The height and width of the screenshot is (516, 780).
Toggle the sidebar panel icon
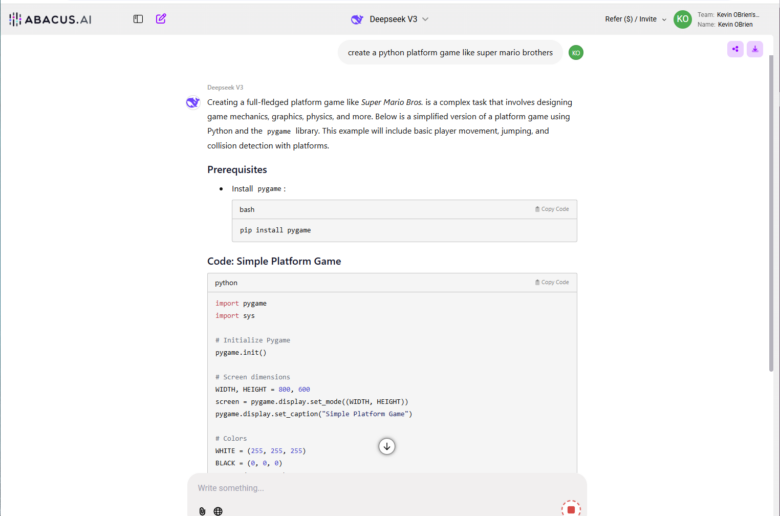pyautogui.click(x=138, y=19)
